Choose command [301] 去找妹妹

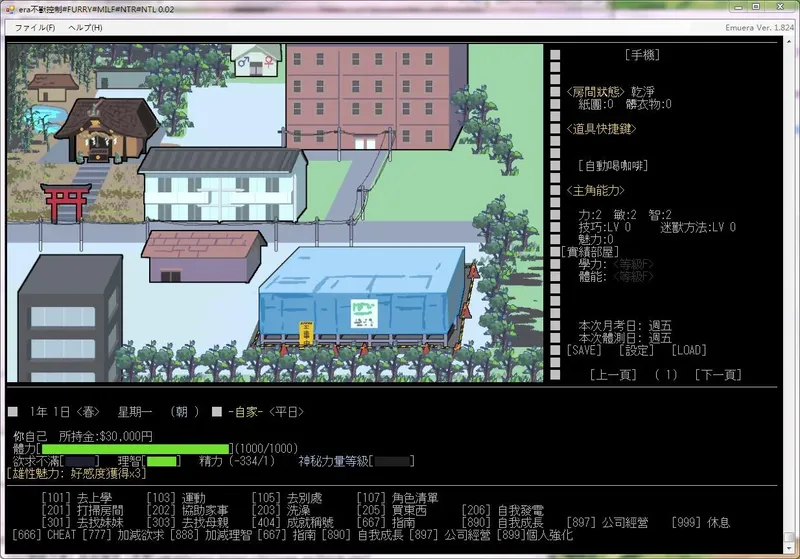(82, 523)
